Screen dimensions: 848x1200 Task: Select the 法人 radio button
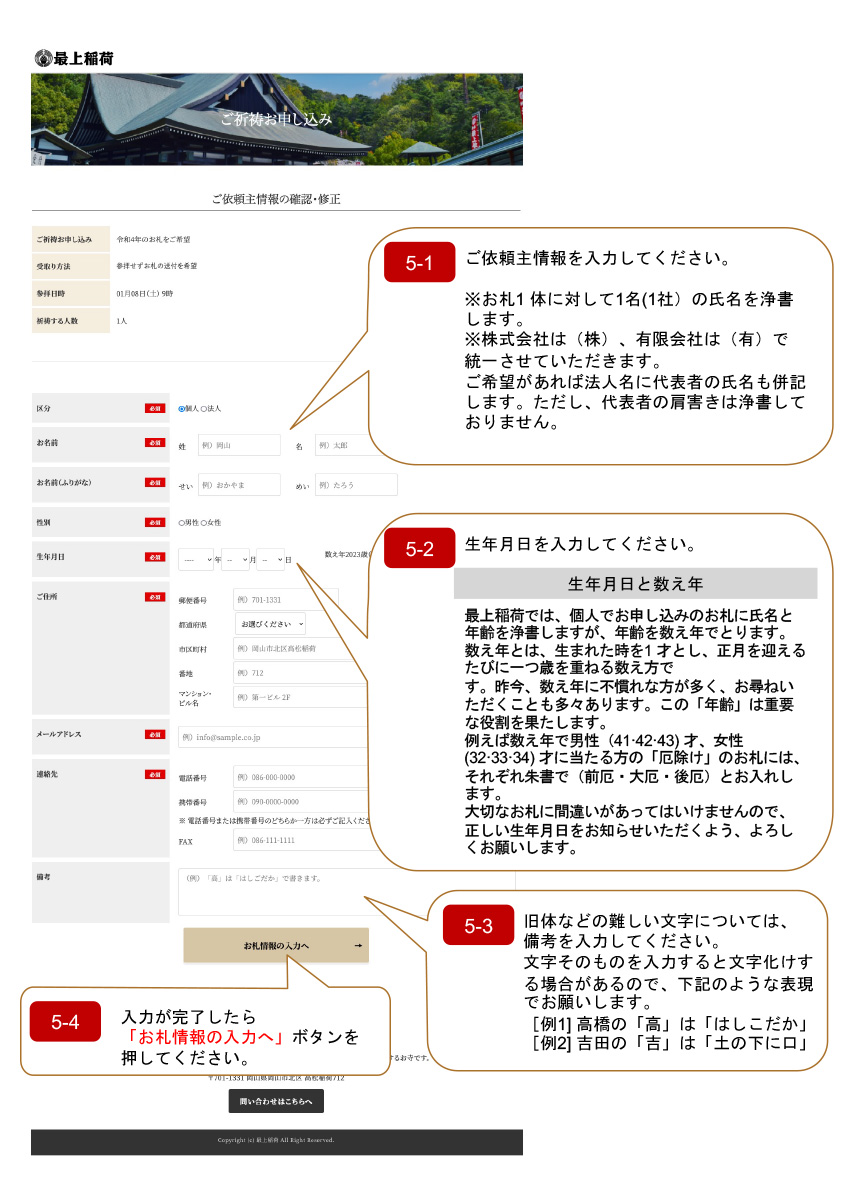[x=204, y=409]
